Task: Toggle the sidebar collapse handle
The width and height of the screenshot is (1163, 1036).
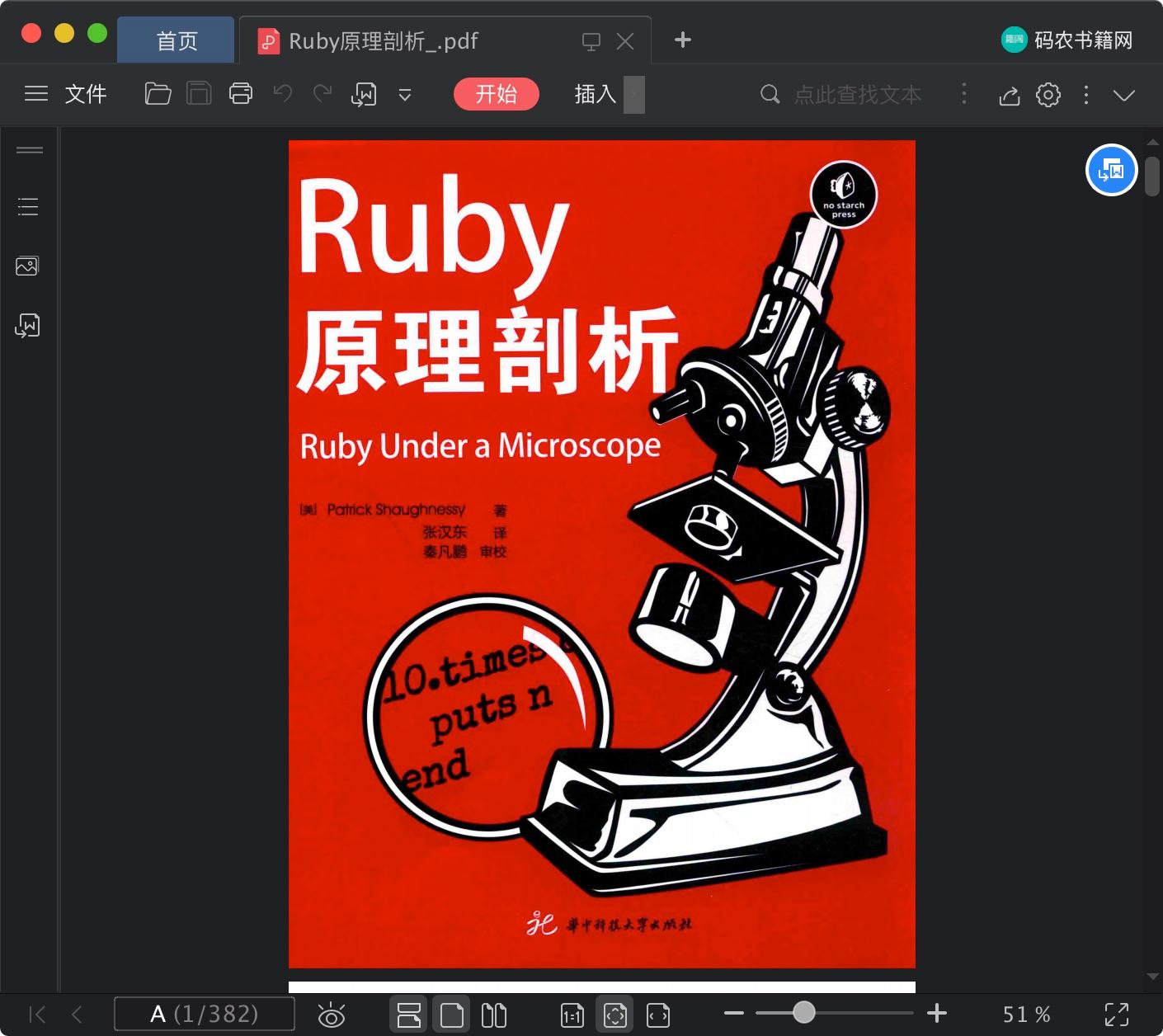Action: coord(30,150)
